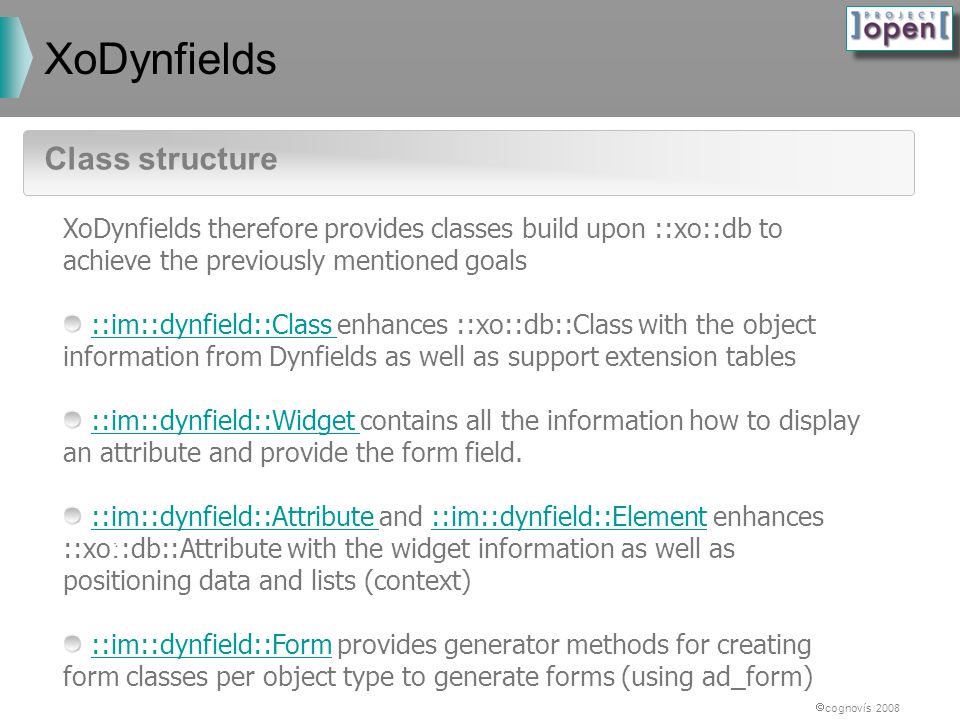Click text 'an attribute and provide the form field'
The height and width of the screenshot is (720, 960).
(x=291, y=453)
